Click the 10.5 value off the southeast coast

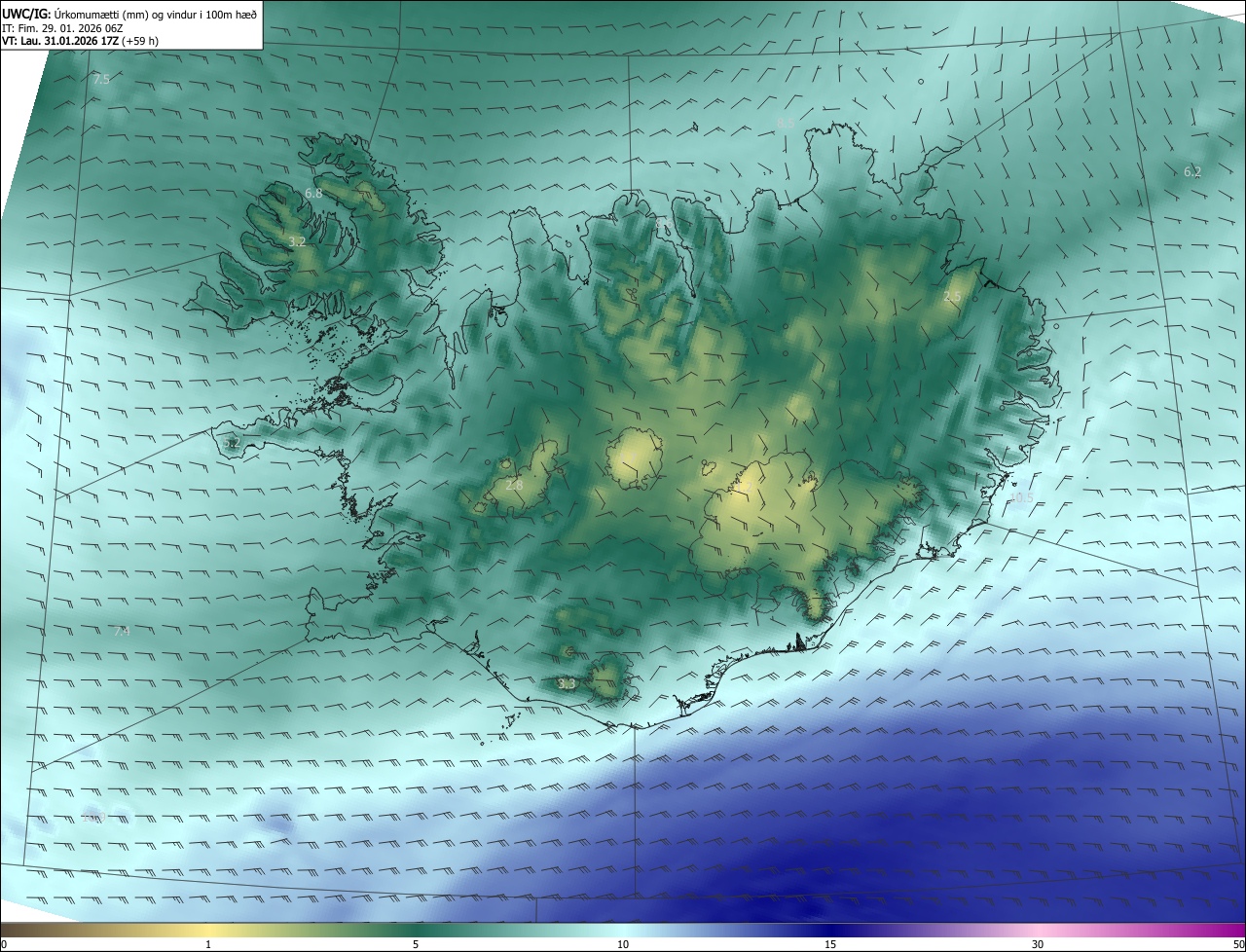coord(1021,497)
